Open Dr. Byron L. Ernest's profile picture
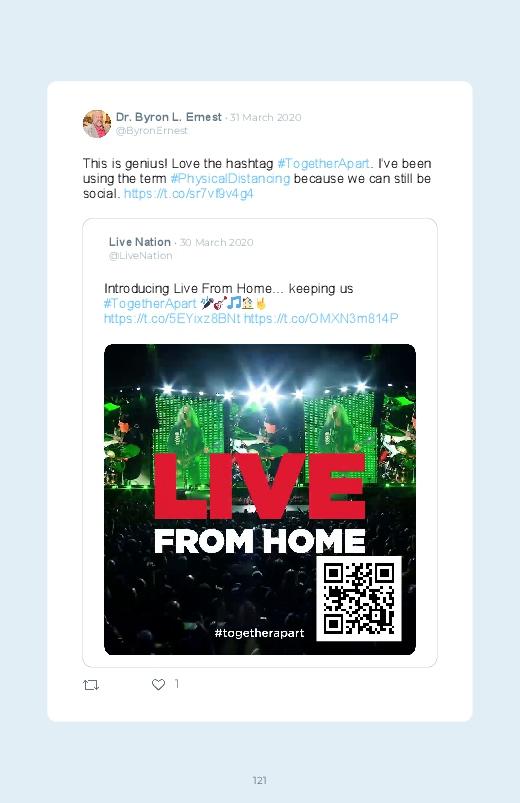 click(97, 124)
